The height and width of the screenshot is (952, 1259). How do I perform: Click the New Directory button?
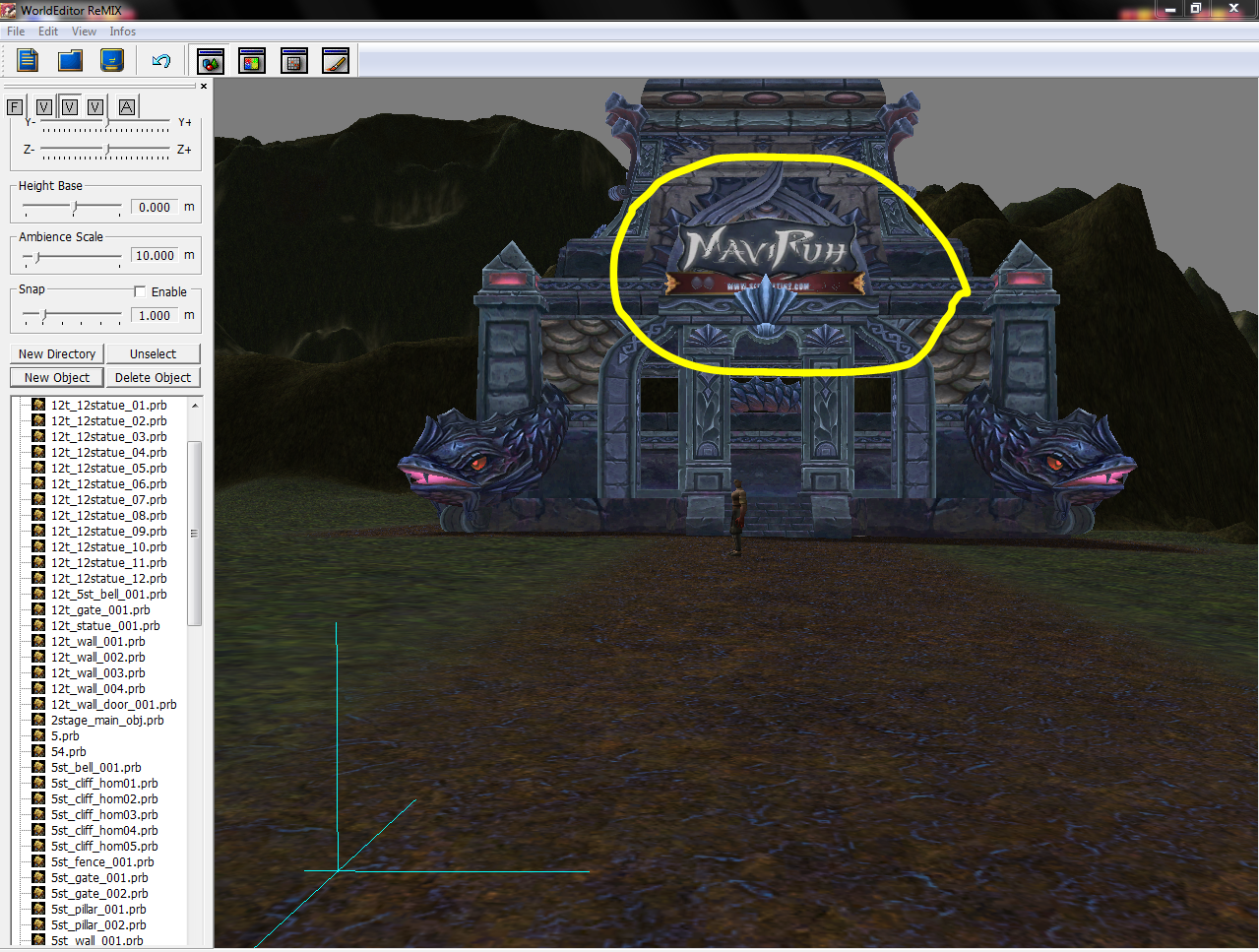pyautogui.click(x=57, y=353)
